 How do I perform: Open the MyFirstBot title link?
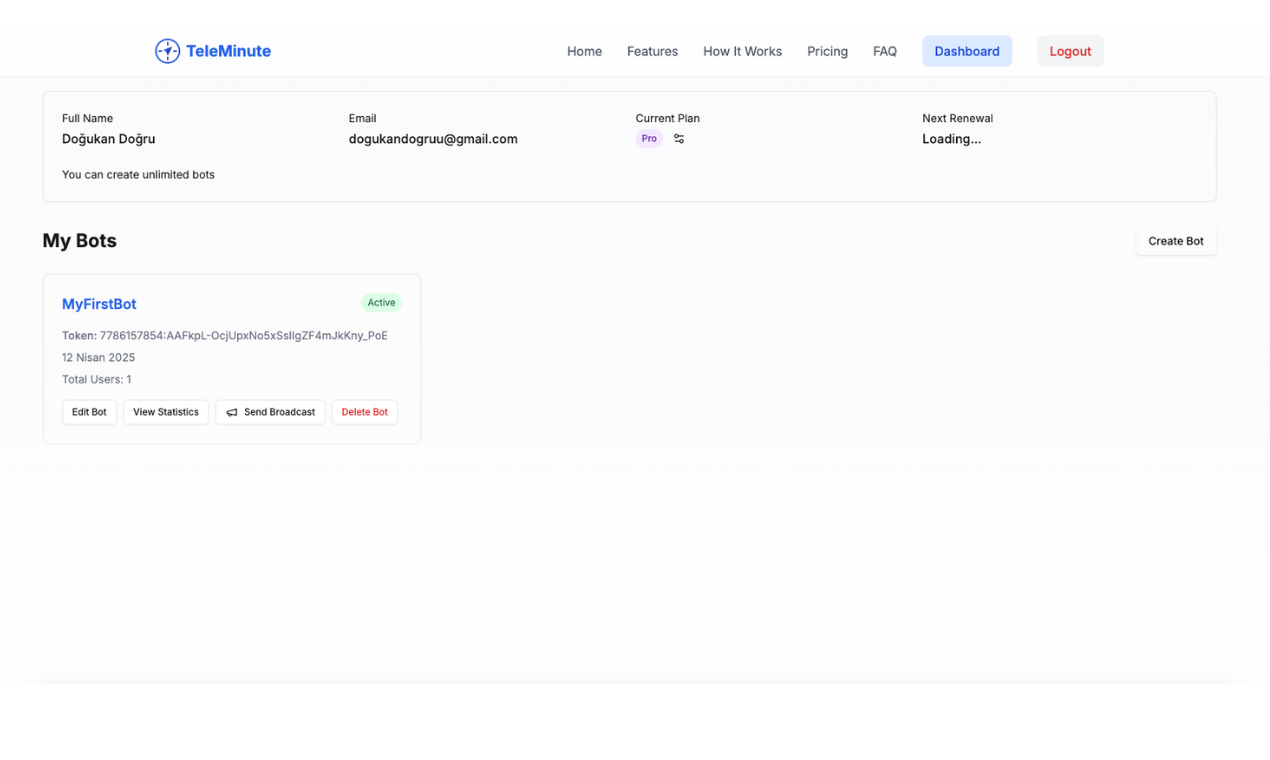pos(99,304)
